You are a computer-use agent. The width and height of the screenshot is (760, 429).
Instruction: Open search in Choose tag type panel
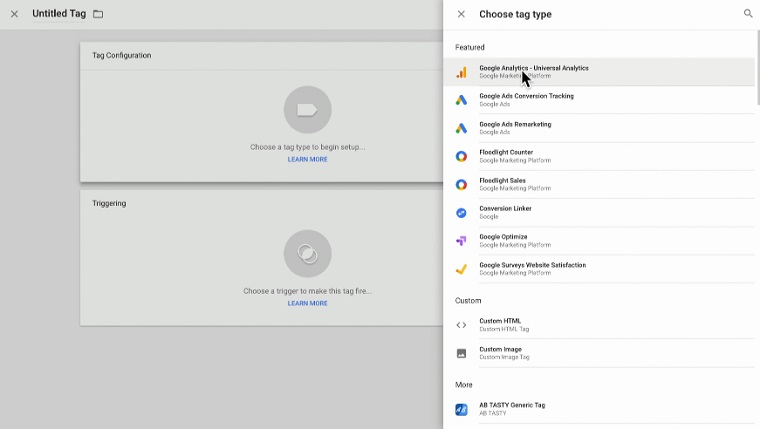[x=747, y=14]
